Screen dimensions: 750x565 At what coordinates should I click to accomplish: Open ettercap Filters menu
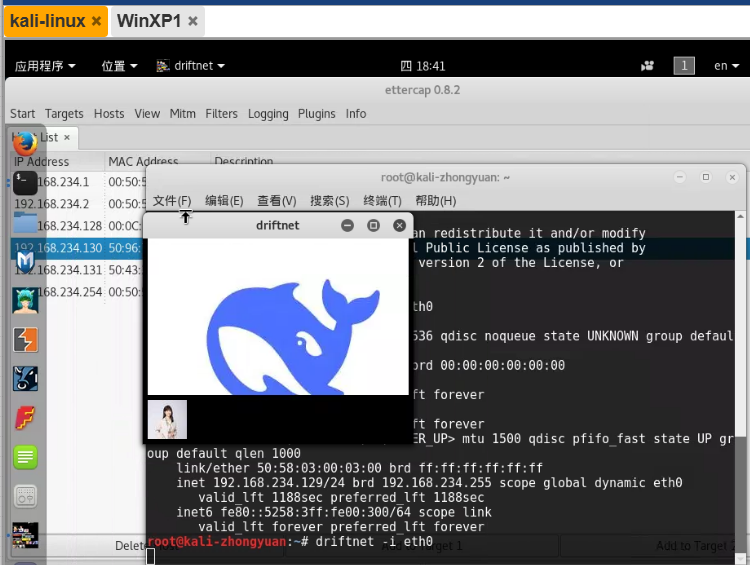coord(221,114)
